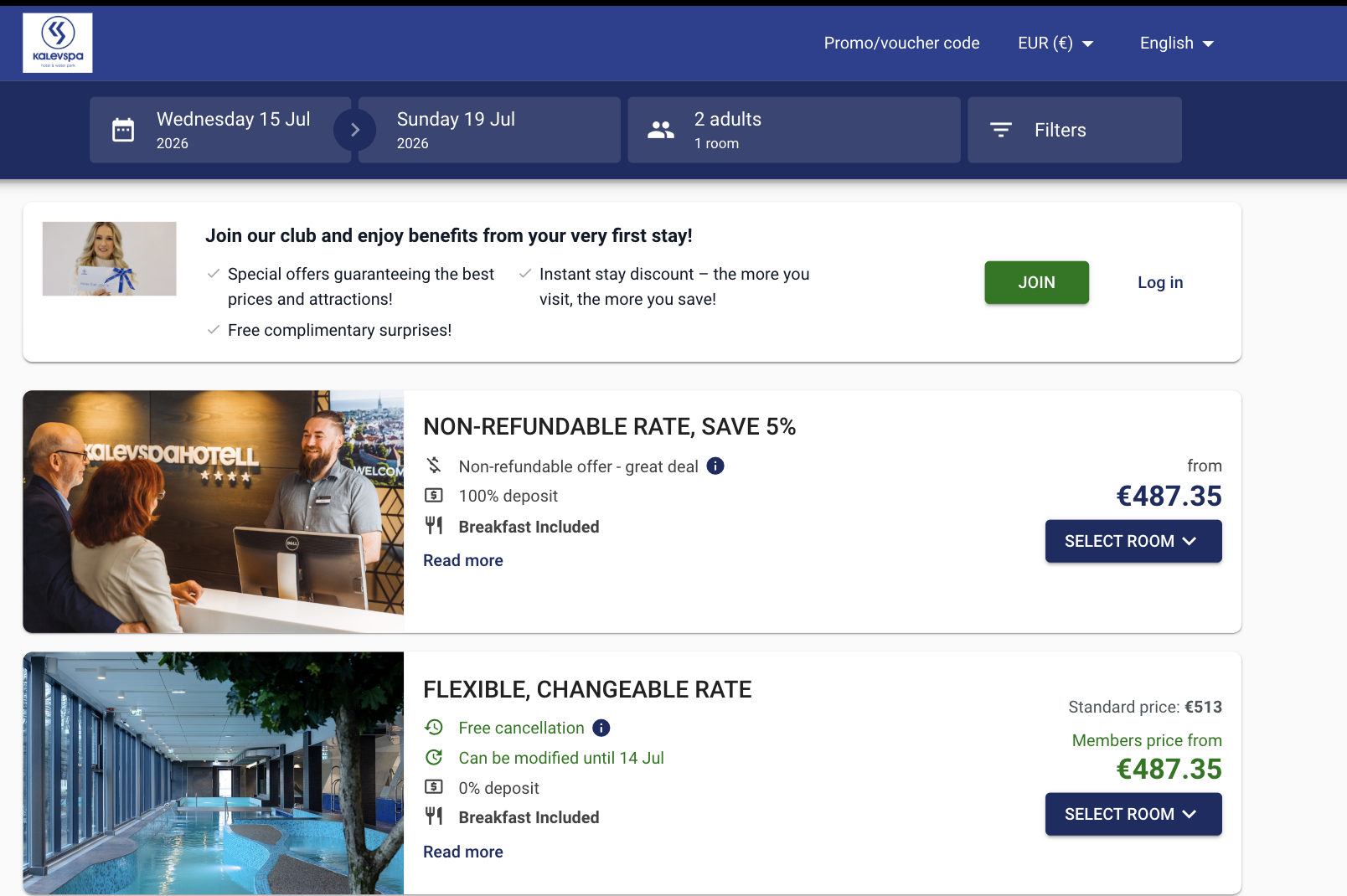Open the Filters icon
1347x896 pixels.
(x=1001, y=130)
